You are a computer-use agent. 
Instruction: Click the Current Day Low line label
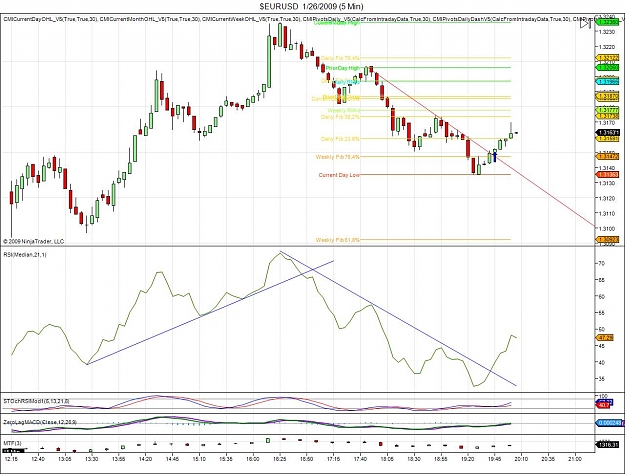tap(339, 175)
